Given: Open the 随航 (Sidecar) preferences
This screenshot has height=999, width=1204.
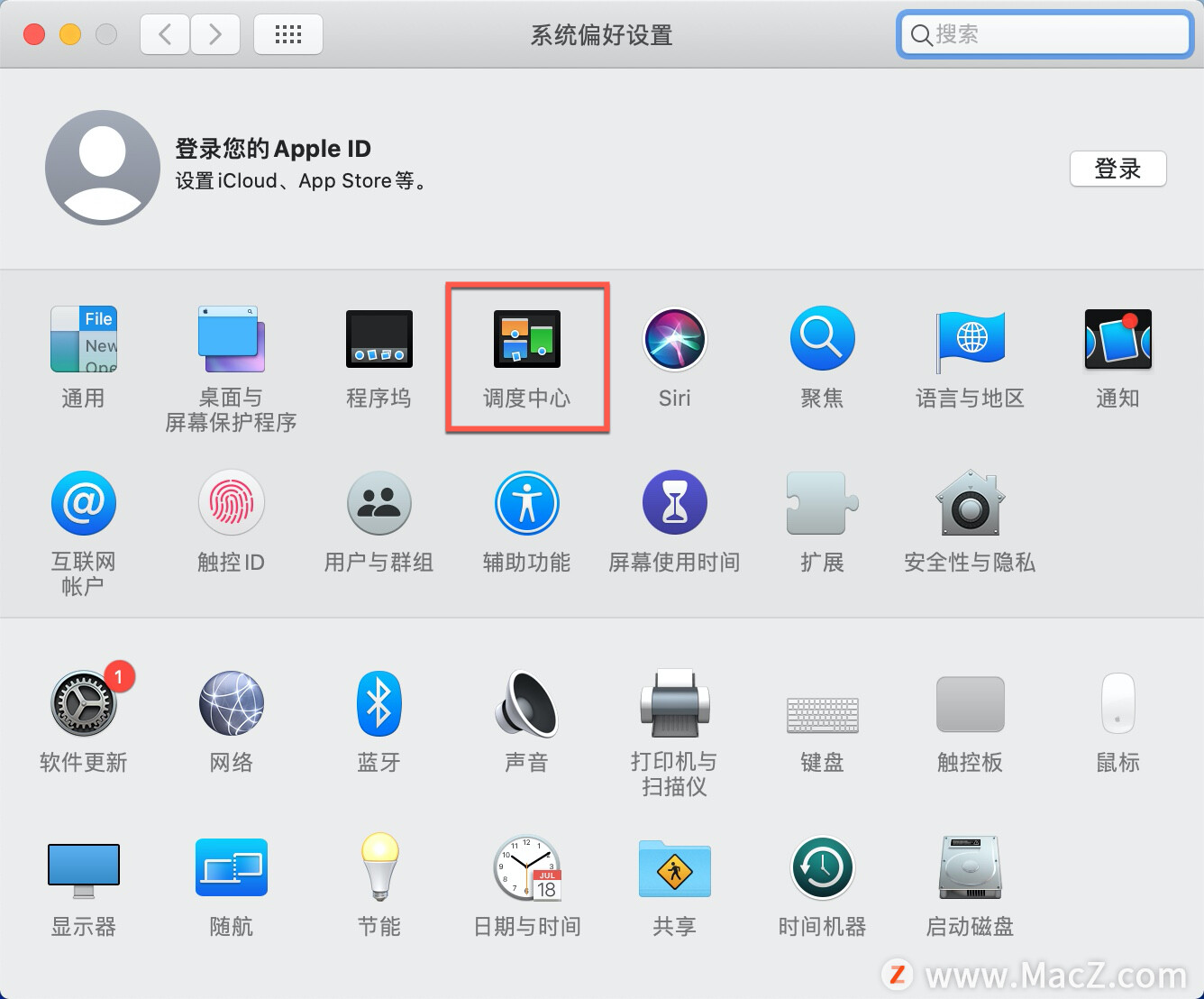Looking at the screenshot, I should coord(231,867).
